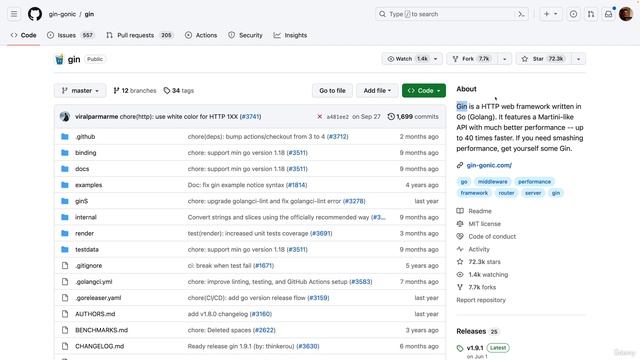
Task: Click the file icon for AUTHORS.md
Action: [x=64, y=314]
